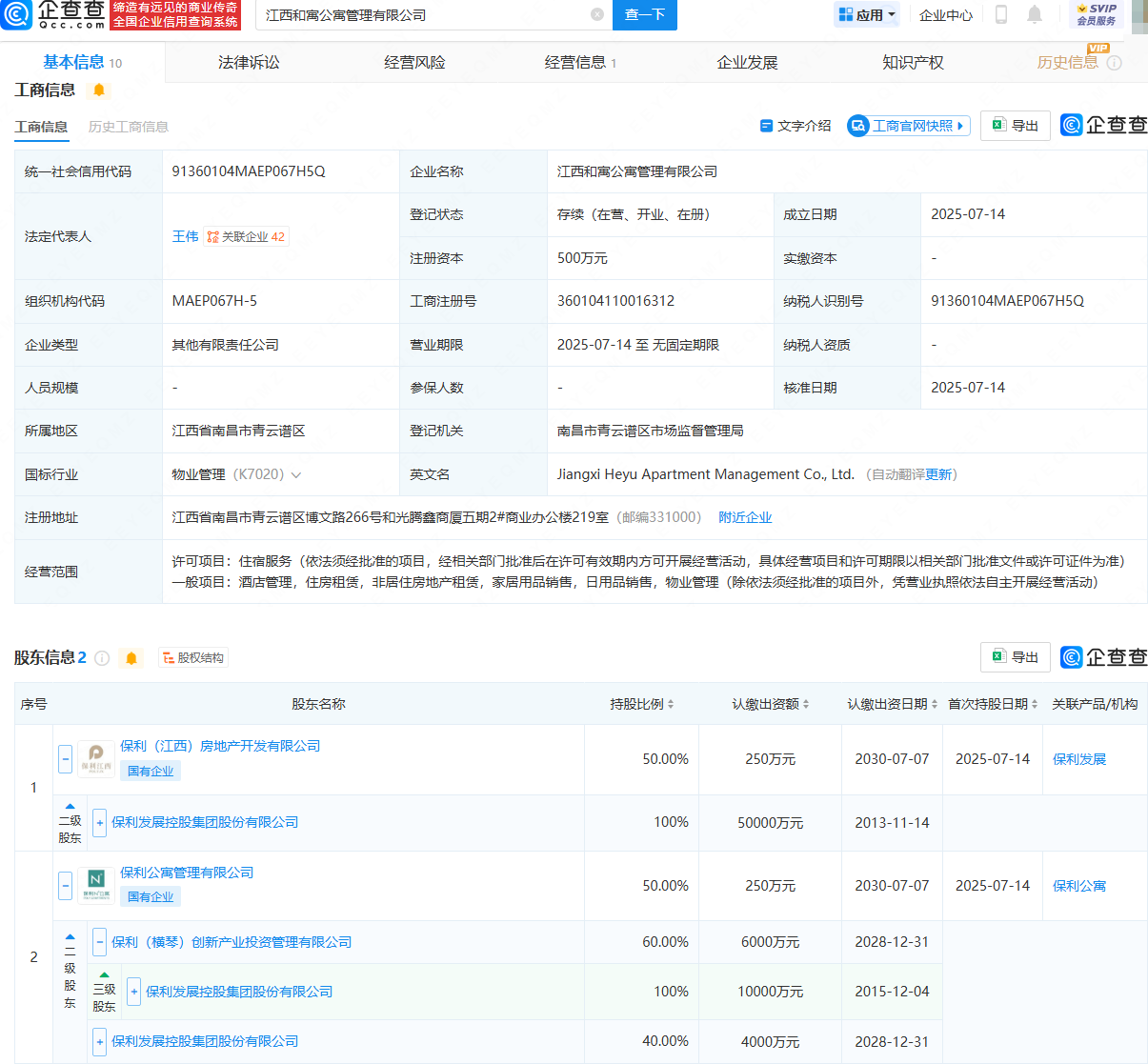Switch to 法律诉讼 tab
Screen dimensions: 1148x1064
(249, 62)
